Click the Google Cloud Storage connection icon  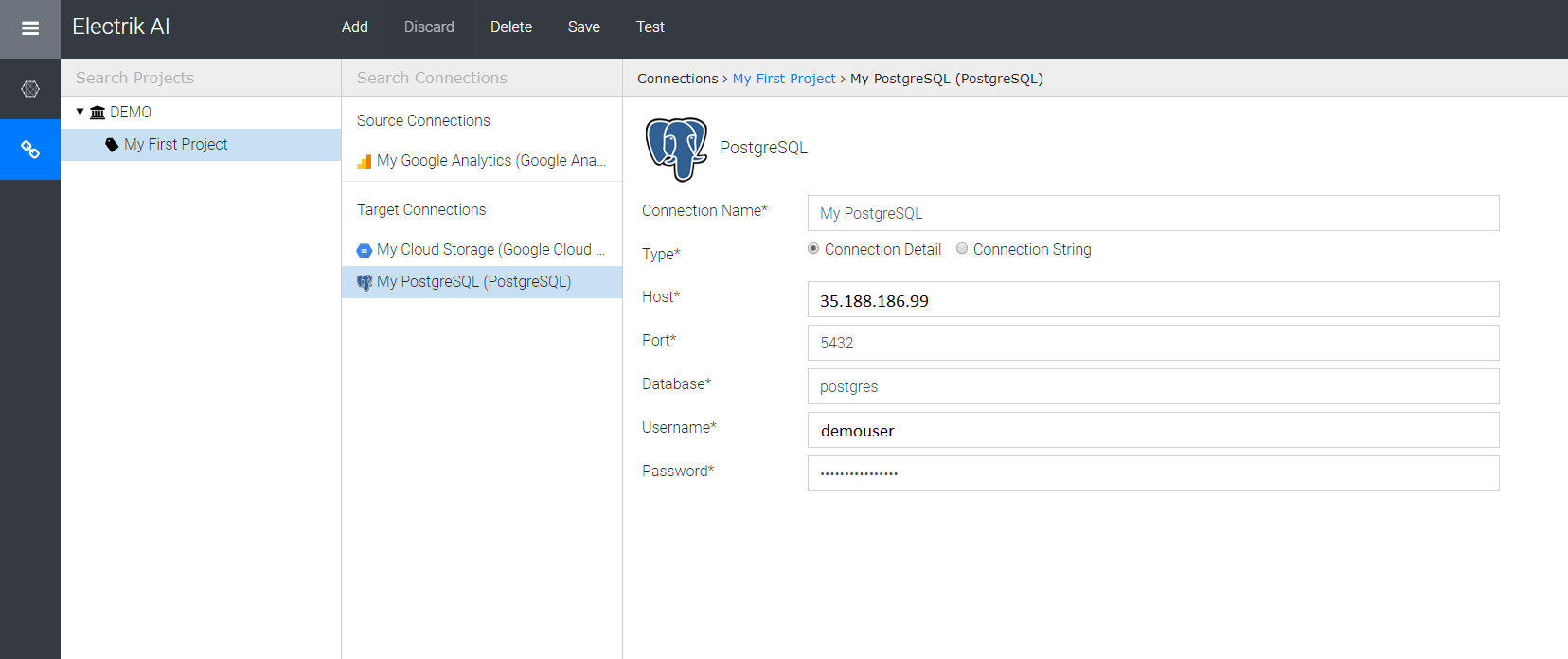(364, 250)
